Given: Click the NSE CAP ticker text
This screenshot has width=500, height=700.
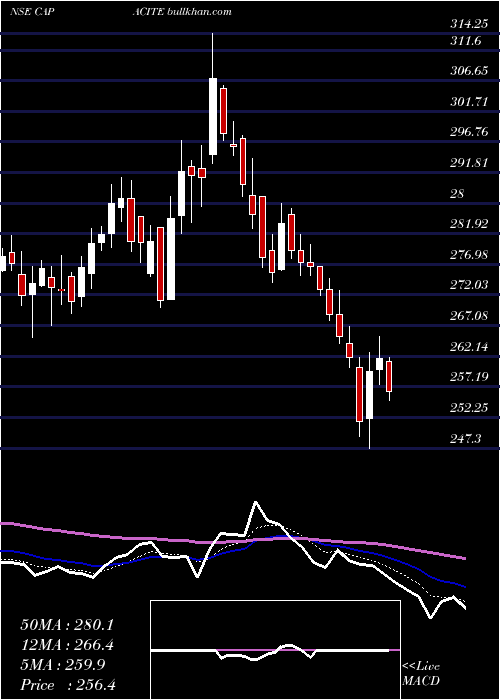Looking at the screenshot, I should (x=32, y=12).
